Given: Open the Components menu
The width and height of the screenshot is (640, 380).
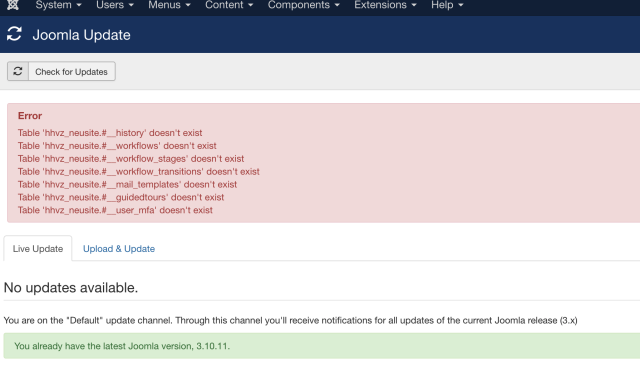Looking at the screenshot, I should click(304, 5).
